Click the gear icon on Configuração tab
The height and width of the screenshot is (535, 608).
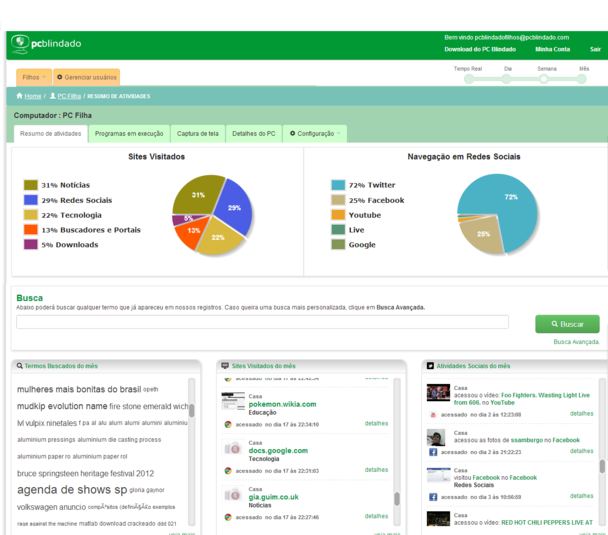tap(293, 133)
